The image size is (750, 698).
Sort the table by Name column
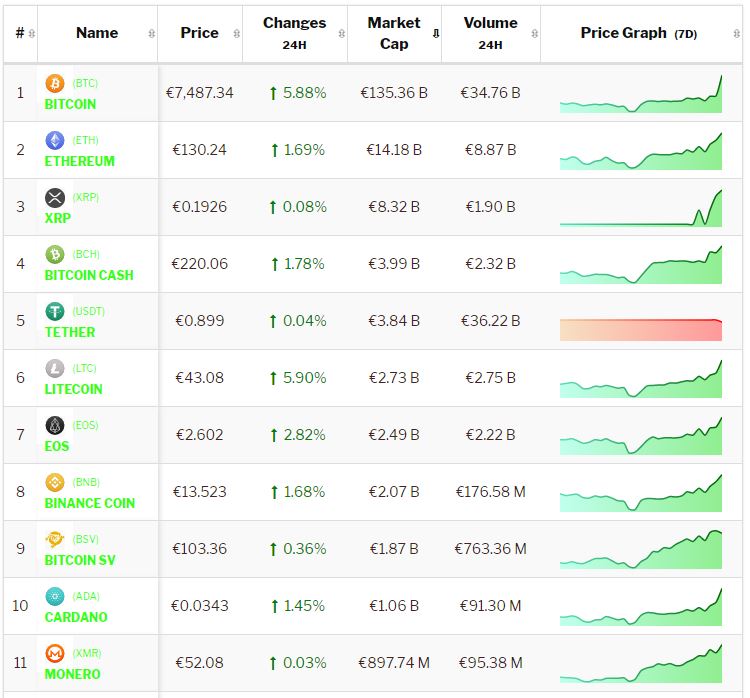click(97, 33)
